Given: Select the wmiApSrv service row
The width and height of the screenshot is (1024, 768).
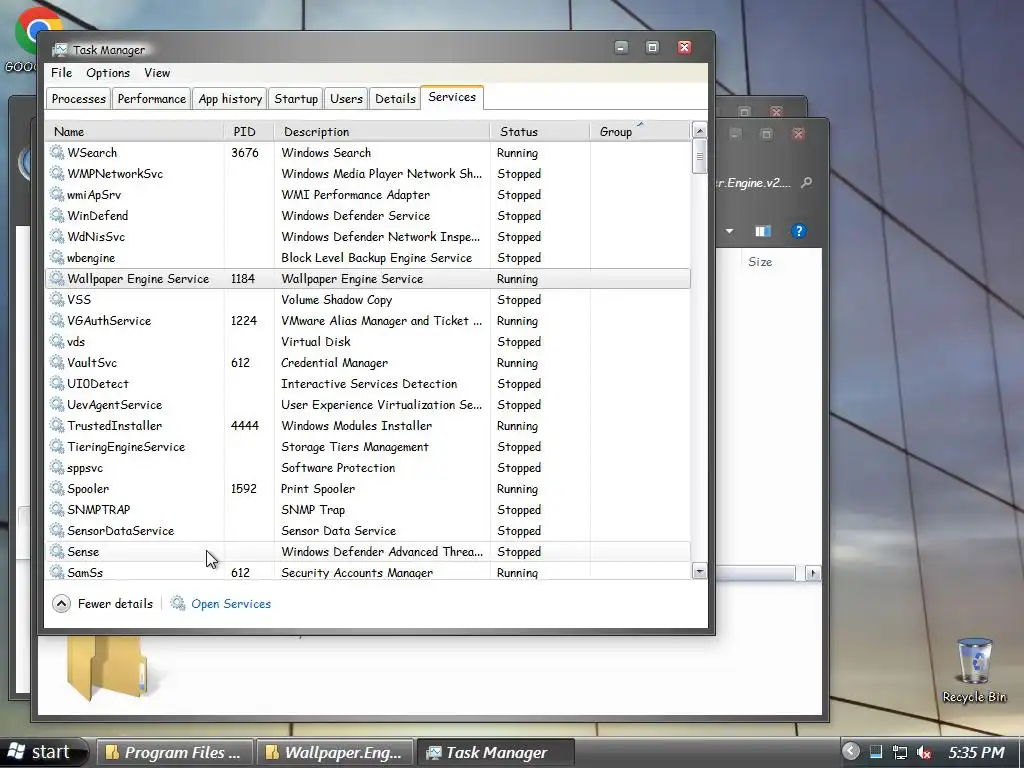Looking at the screenshot, I should pos(368,195).
